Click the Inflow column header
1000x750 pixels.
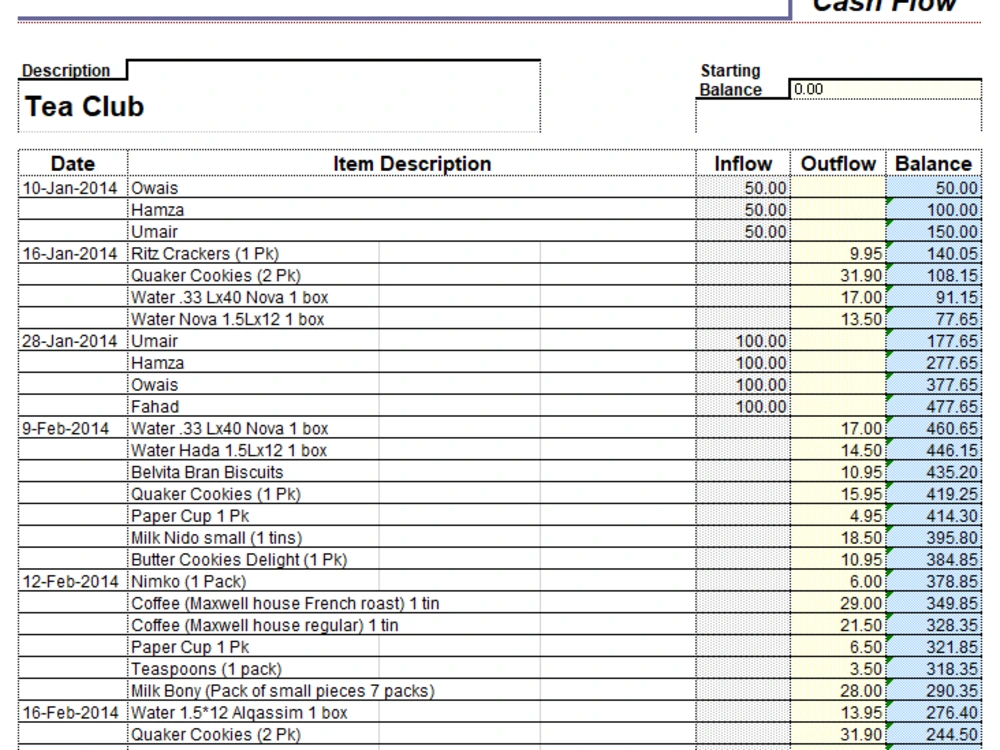(743, 164)
